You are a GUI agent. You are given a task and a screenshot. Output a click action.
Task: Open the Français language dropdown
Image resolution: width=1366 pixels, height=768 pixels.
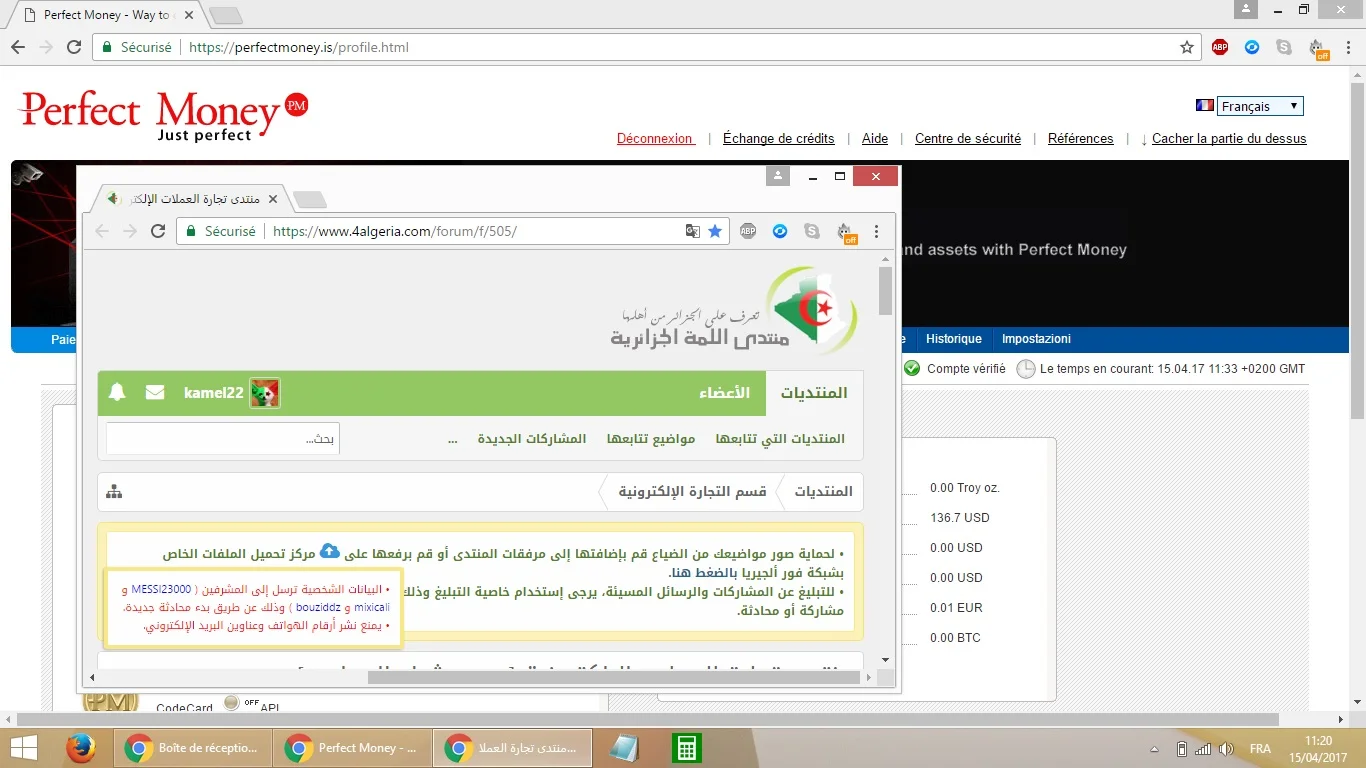1260,106
